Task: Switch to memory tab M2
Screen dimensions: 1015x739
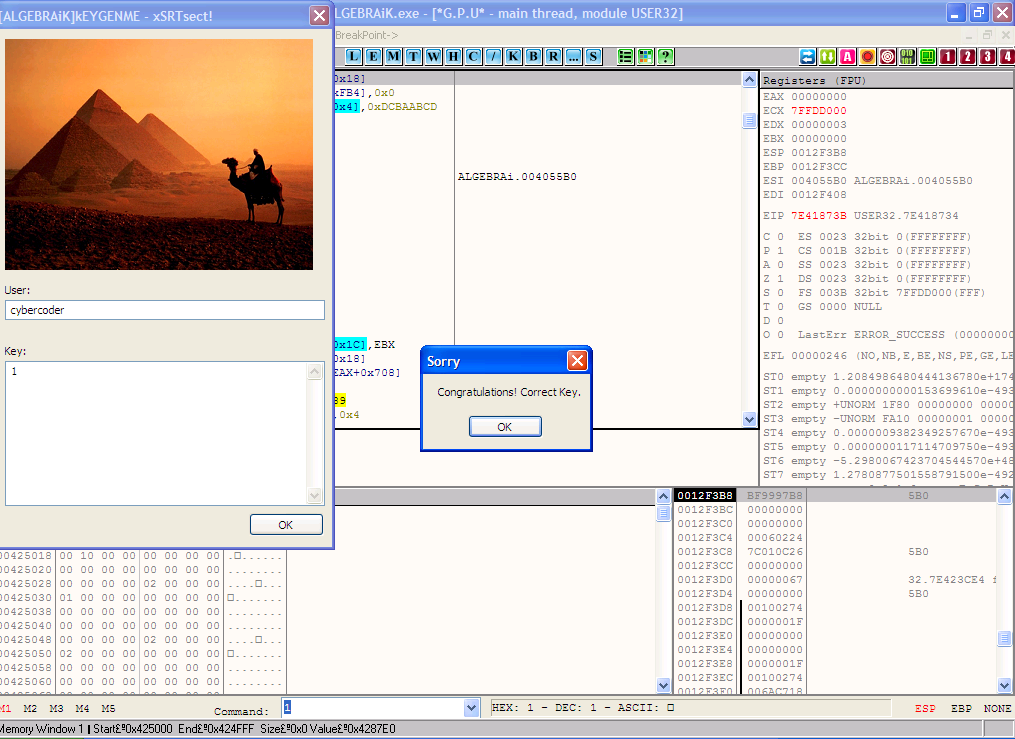Action: tap(30, 708)
